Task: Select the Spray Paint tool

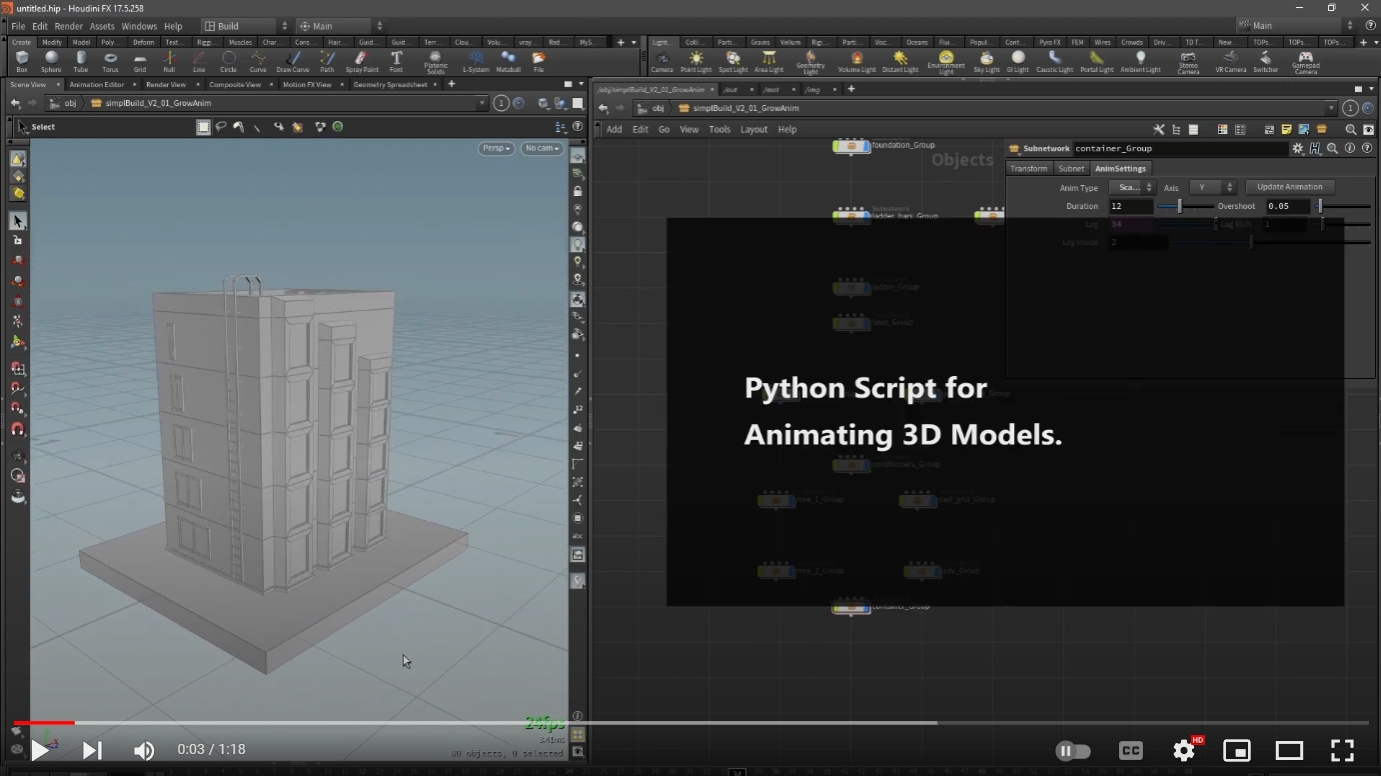Action: 361,61
